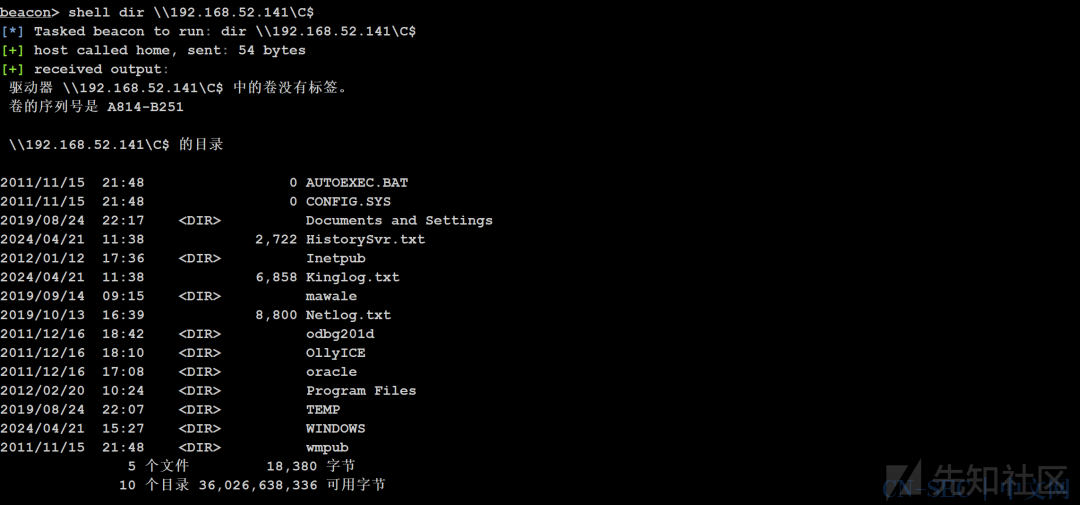Select the WINDOWS directory name
The height and width of the screenshot is (505, 1080).
pos(335,429)
